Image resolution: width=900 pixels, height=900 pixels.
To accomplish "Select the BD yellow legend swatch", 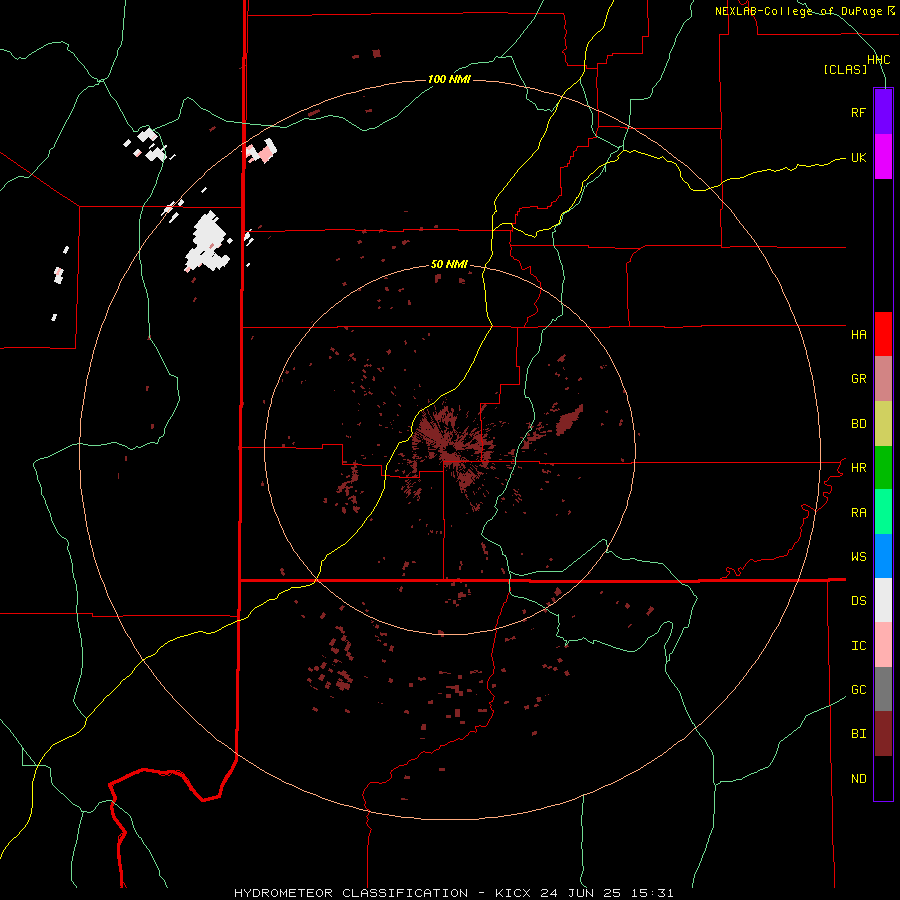I will 883,423.
